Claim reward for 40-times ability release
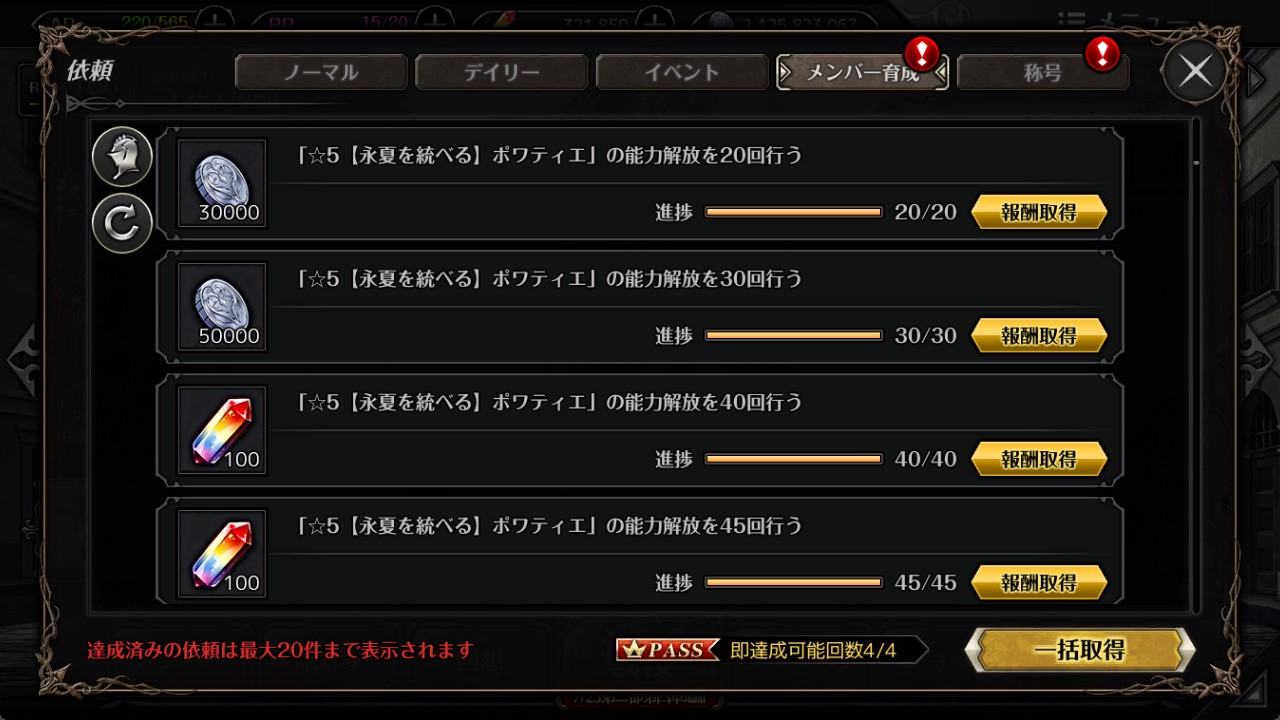 1039,459
